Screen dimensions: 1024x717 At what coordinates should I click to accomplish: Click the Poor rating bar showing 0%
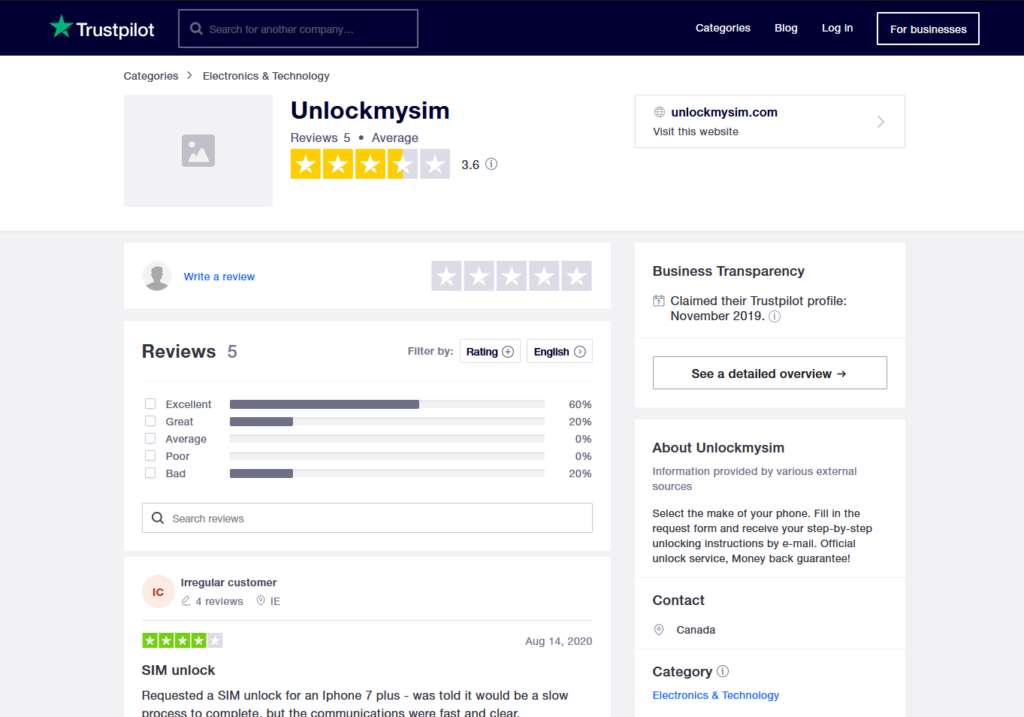coord(387,456)
